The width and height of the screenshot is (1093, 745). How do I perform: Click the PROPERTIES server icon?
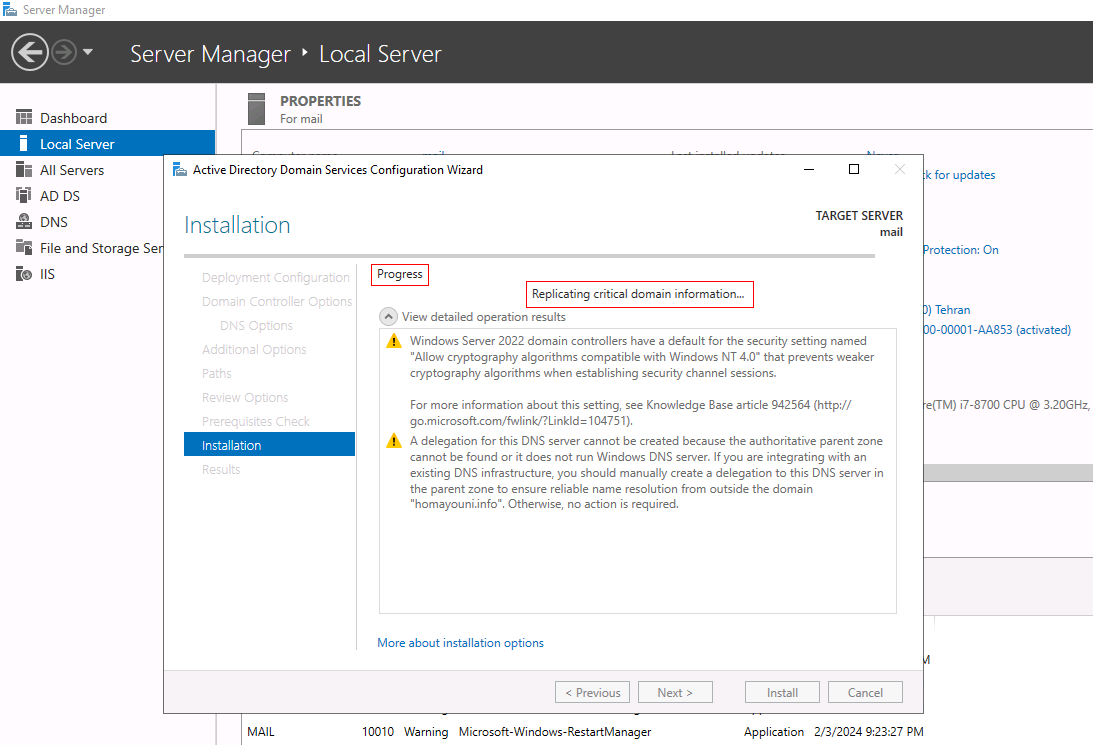(257, 109)
